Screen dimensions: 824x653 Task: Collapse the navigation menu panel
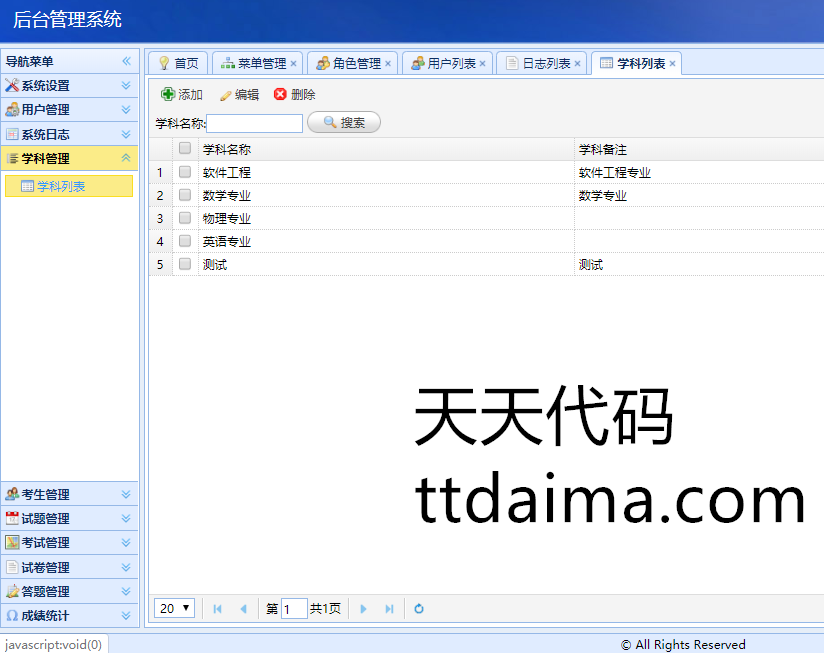pos(127,61)
